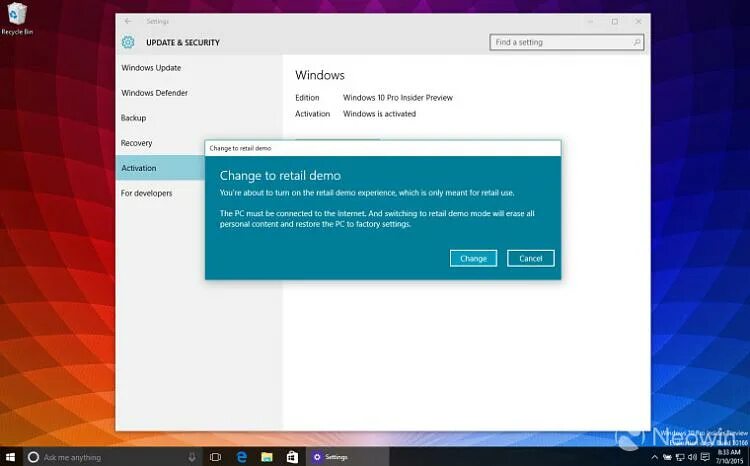The height and width of the screenshot is (466, 750).
Task: Open the Recycle Bin desktop icon
Action: [17, 18]
